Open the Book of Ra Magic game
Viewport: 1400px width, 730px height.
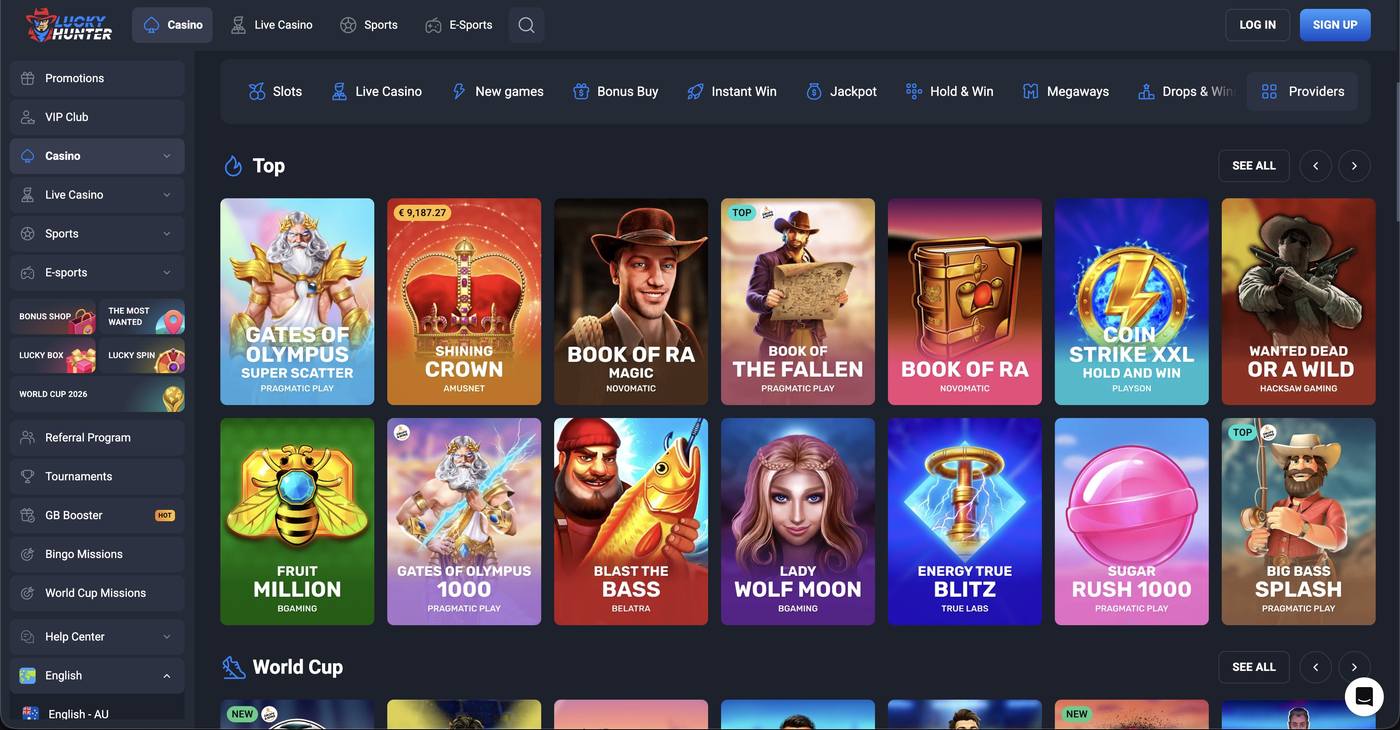[631, 301]
